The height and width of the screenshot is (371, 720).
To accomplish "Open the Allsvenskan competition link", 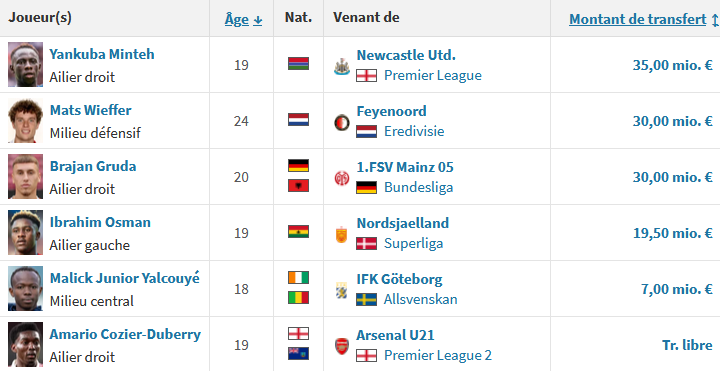I will (421, 299).
